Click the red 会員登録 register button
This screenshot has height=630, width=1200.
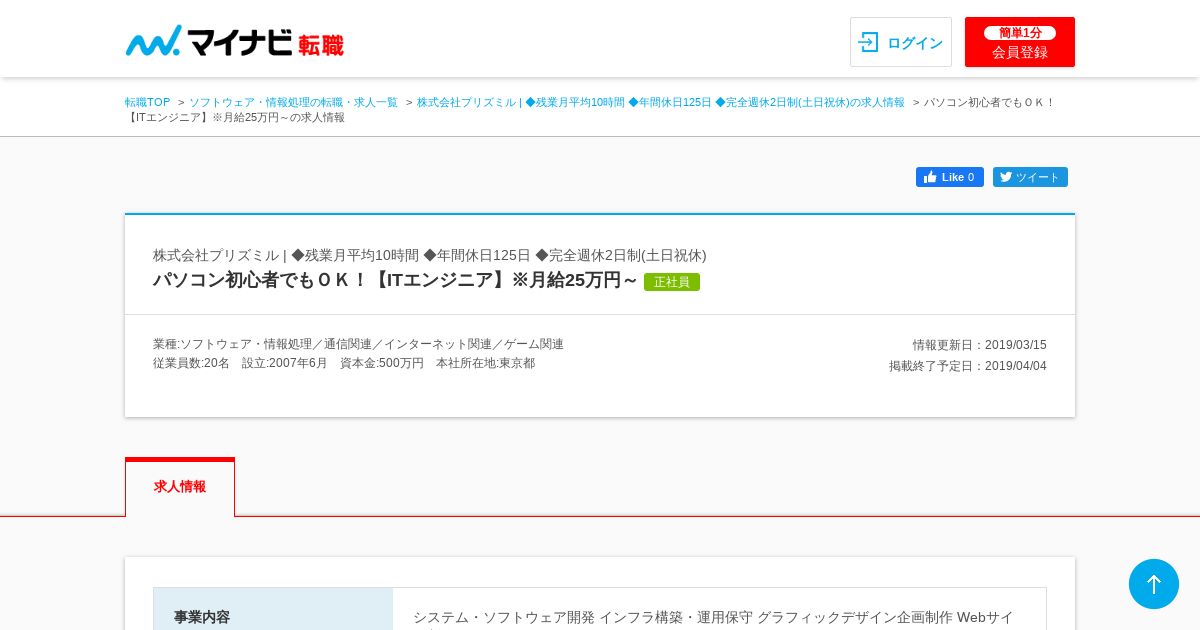(1020, 42)
